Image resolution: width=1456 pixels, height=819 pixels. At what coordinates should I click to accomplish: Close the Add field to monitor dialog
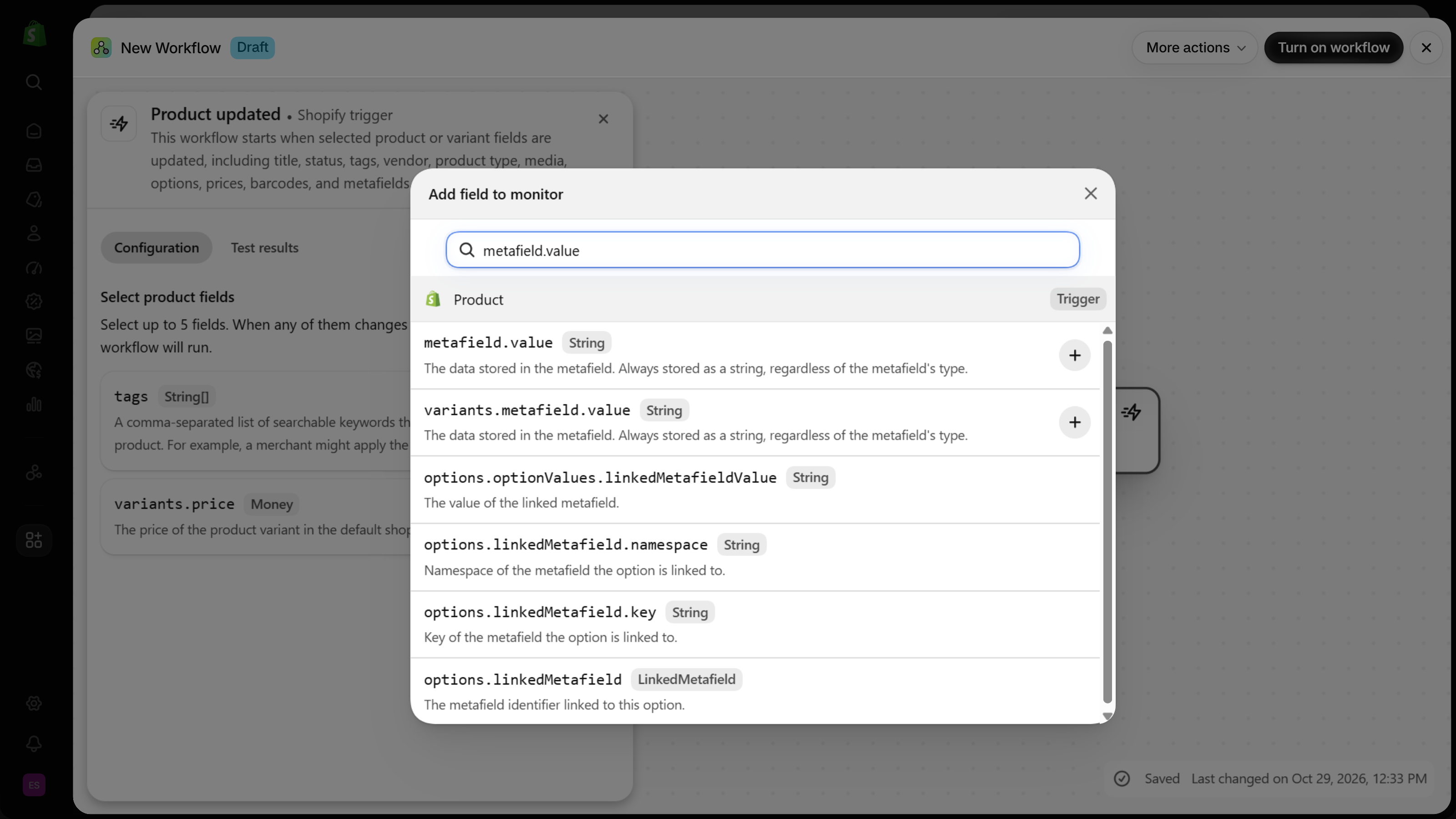click(x=1091, y=194)
